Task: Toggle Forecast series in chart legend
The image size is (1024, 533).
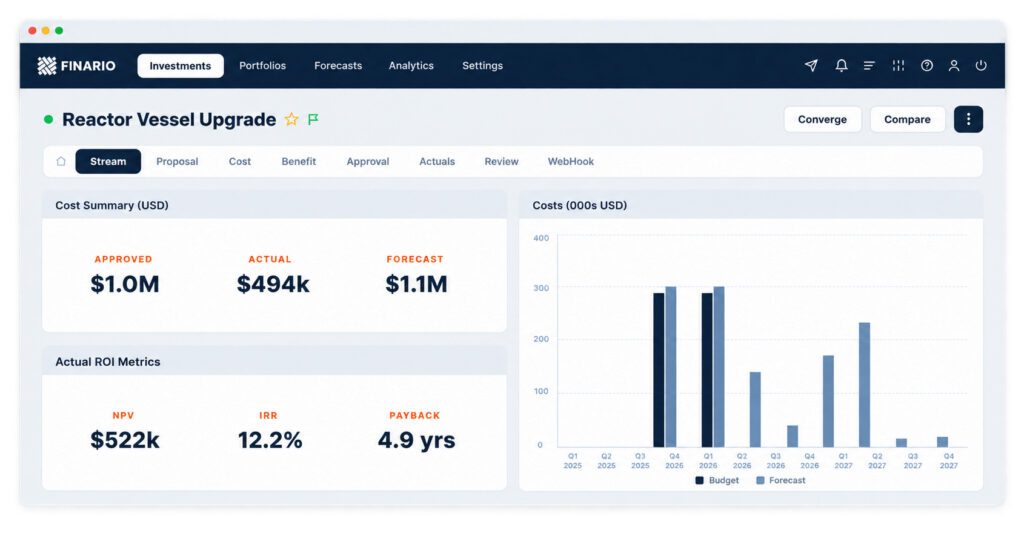Action: pos(780,480)
